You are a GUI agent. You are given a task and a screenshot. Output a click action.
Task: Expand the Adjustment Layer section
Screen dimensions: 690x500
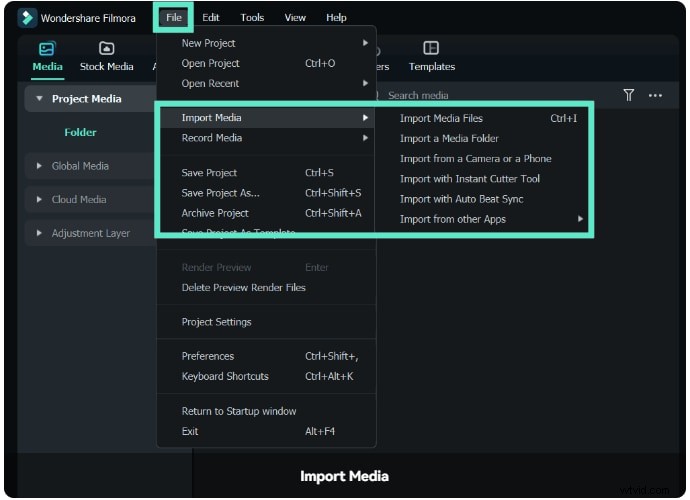pyautogui.click(x=40, y=233)
